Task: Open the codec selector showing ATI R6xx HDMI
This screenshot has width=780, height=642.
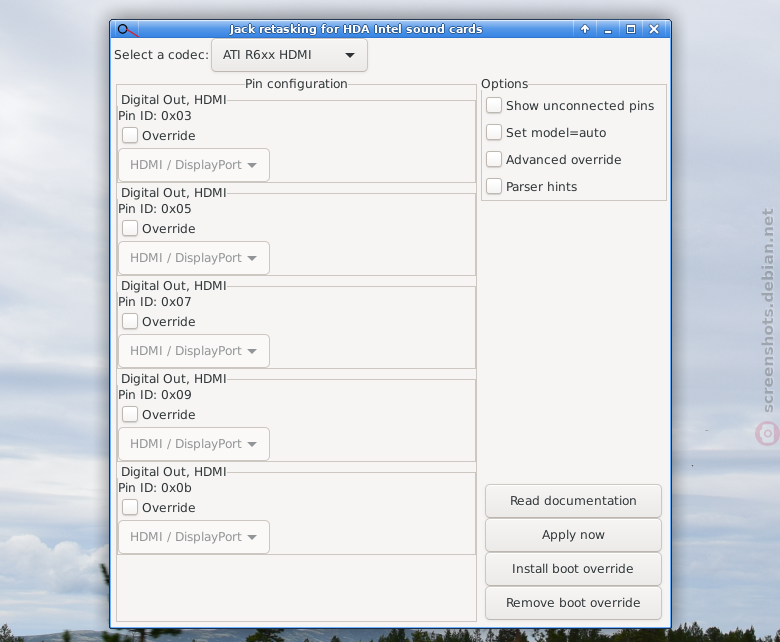Action: tap(290, 55)
